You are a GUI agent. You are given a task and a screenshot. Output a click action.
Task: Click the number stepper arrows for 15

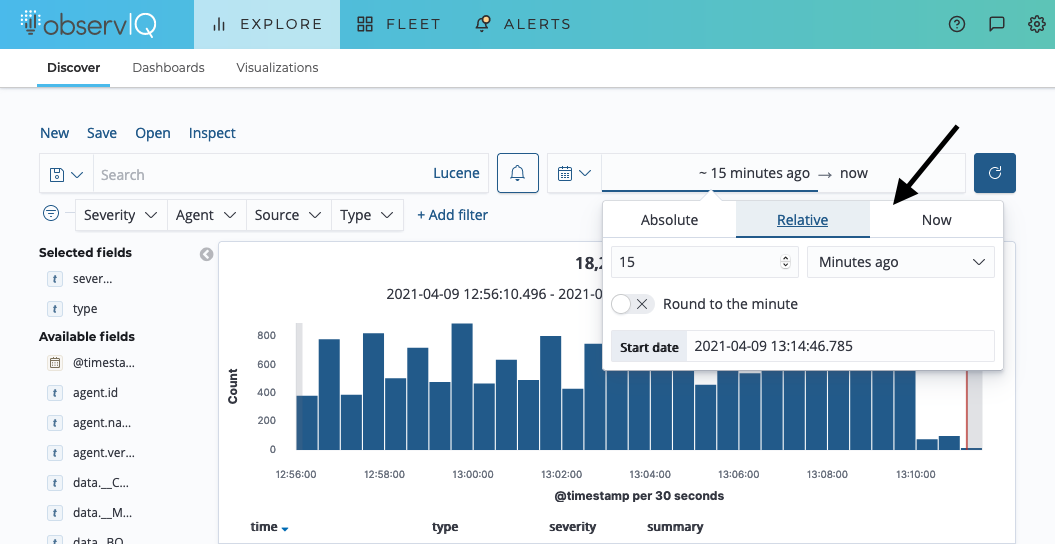pyautogui.click(x=785, y=262)
